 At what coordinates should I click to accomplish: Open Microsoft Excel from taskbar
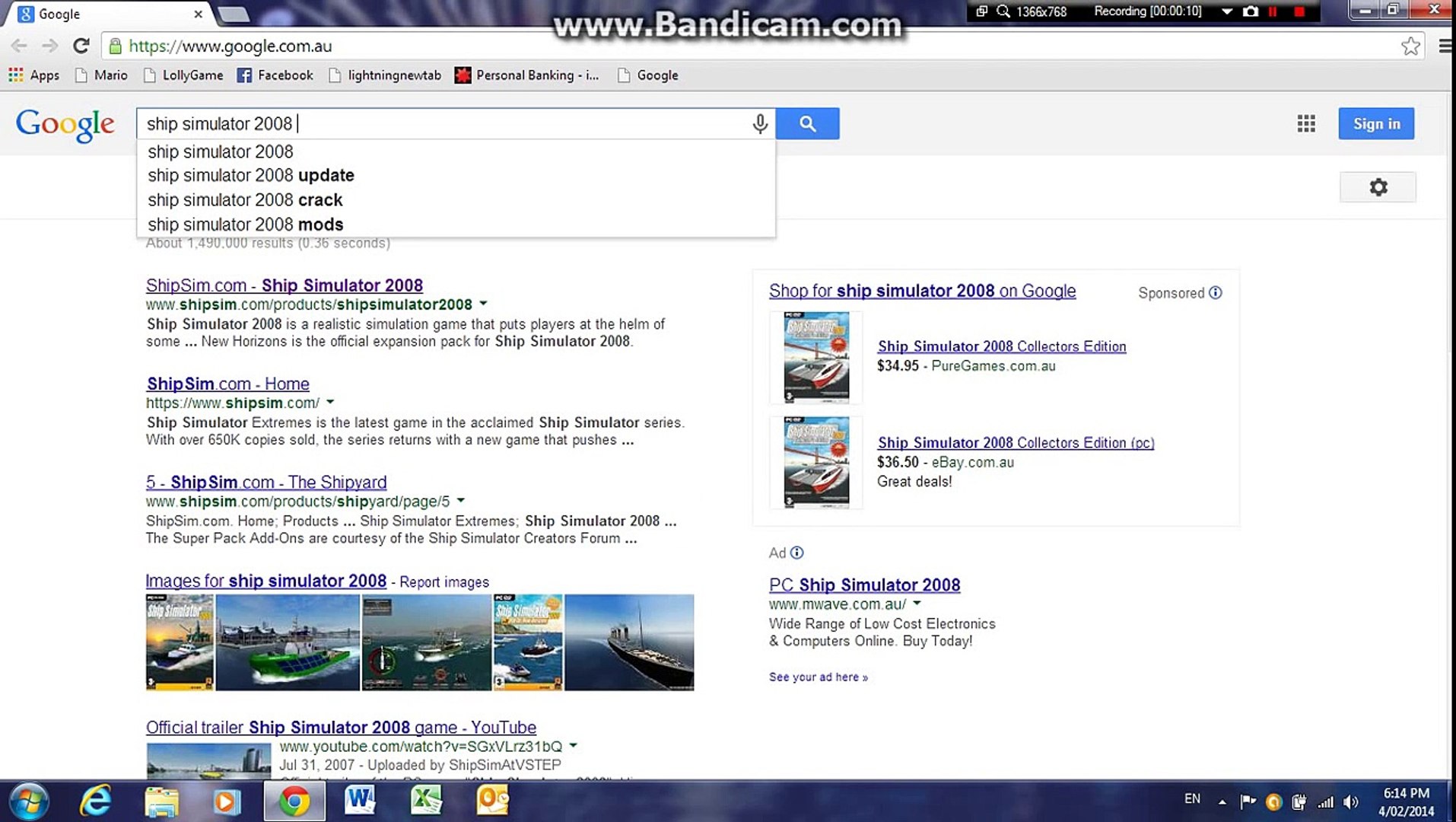tap(426, 801)
